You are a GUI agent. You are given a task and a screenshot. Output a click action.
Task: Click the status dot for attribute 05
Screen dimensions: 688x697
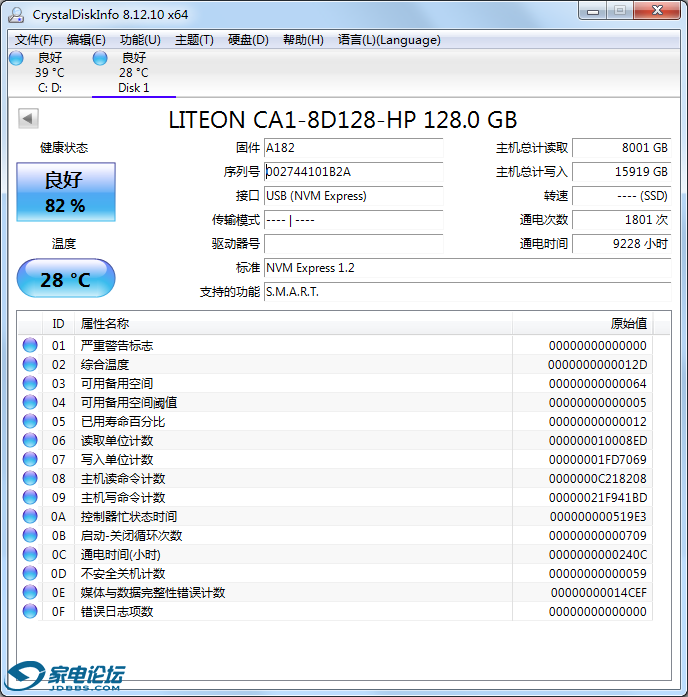(30, 421)
